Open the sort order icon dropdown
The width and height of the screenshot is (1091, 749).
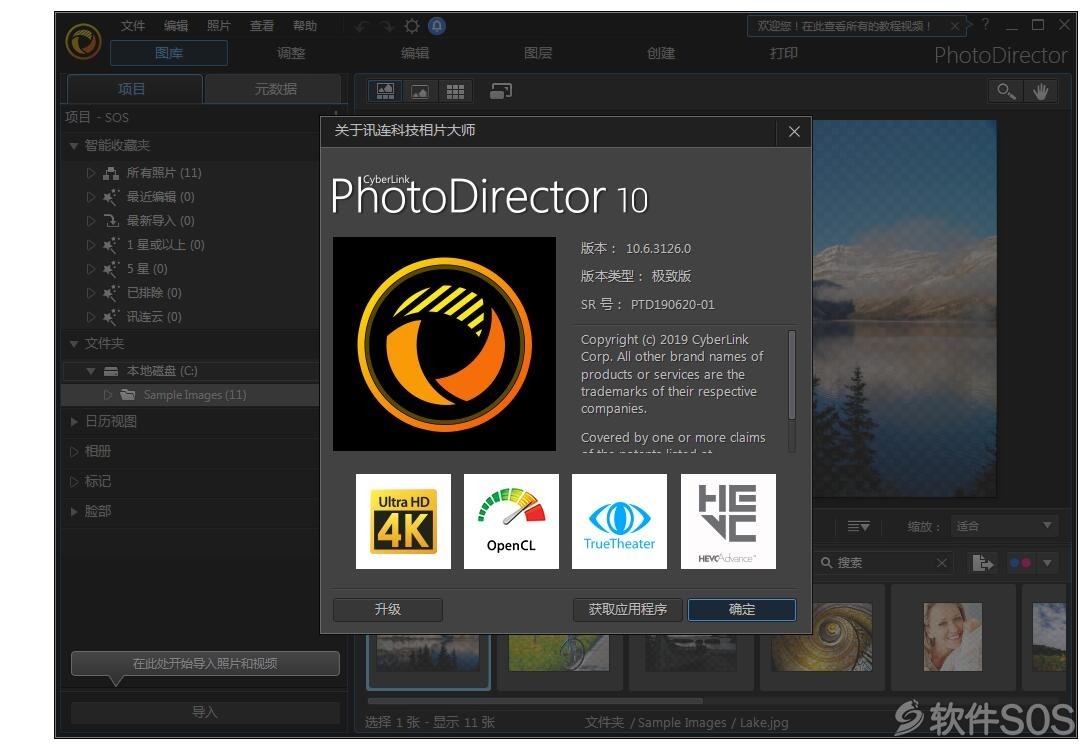click(858, 526)
